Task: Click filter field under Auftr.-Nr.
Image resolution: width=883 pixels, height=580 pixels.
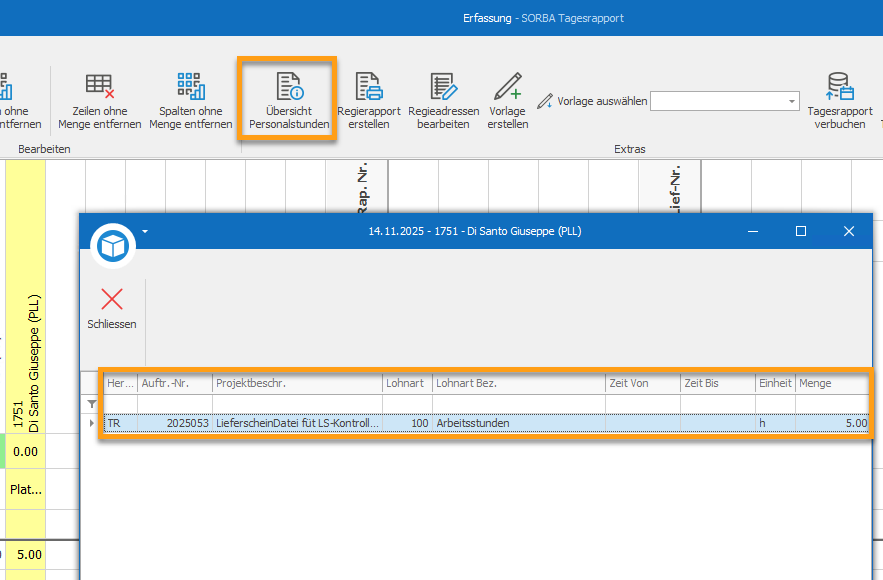Action: point(175,404)
